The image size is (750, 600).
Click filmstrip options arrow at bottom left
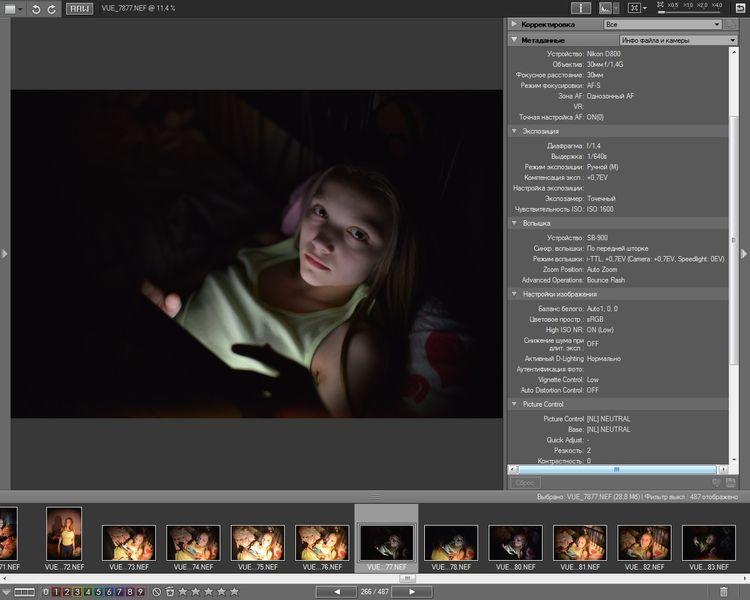point(6,592)
